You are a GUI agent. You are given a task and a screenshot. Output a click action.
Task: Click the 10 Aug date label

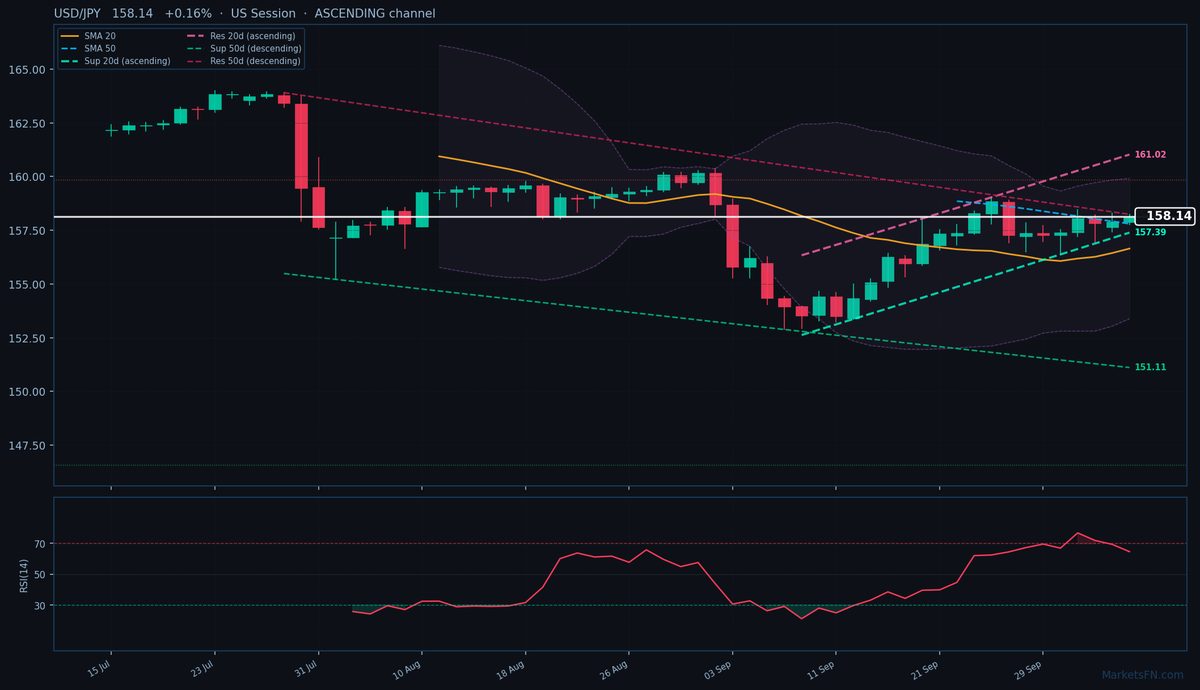coord(408,669)
